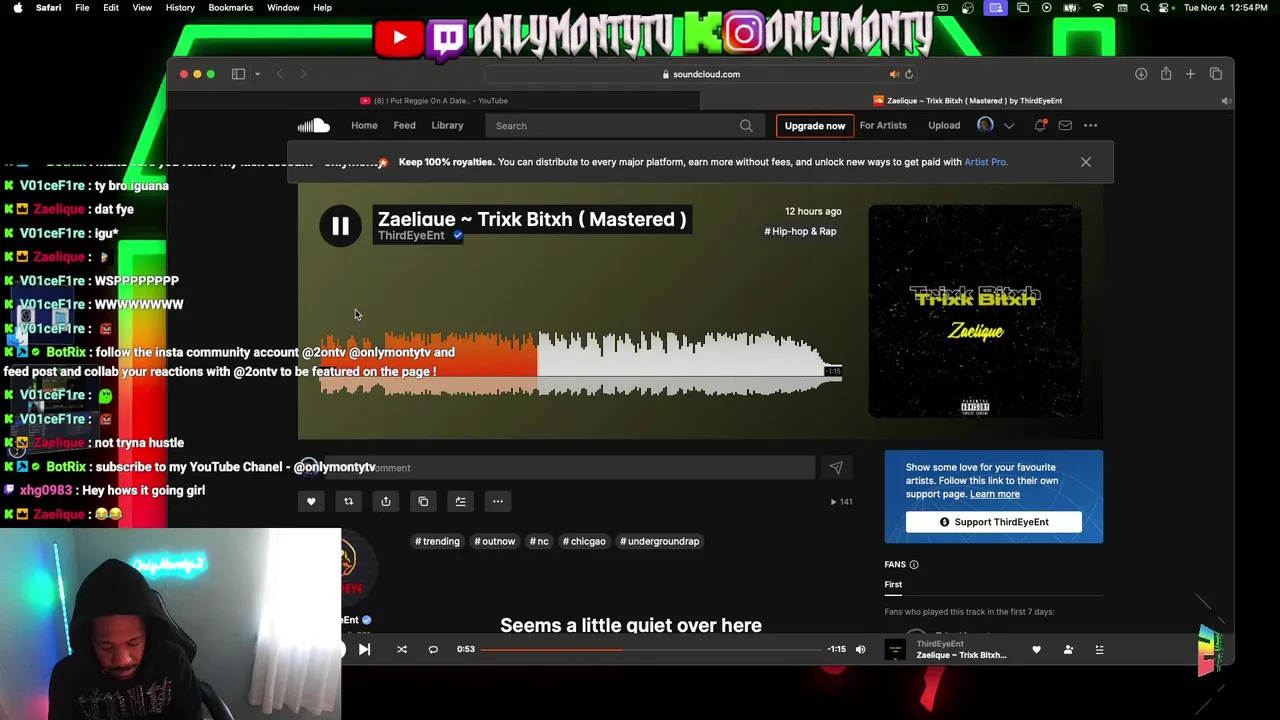This screenshot has height=720, width=1280.
Task: Open the Learn more link
Action: [x=995, y=494]
